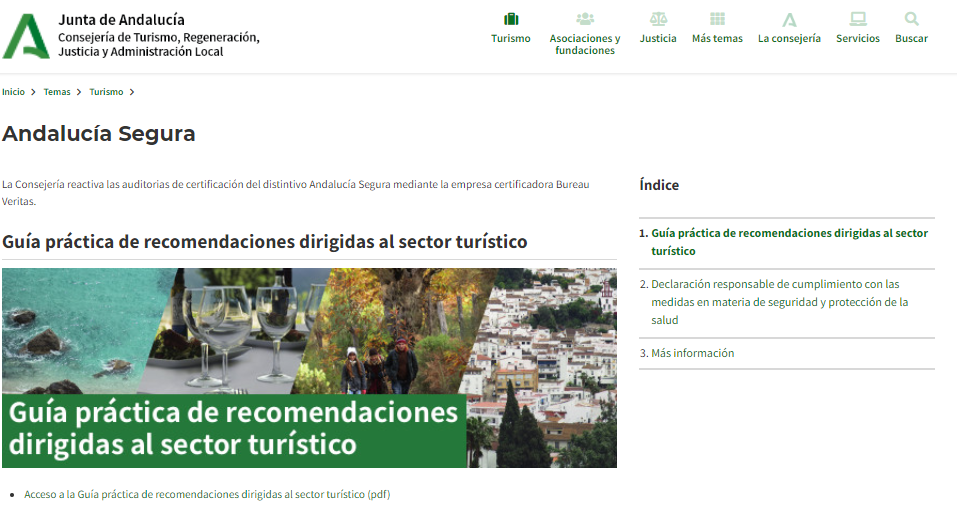The height and width of the screenshot is (525, 957).
Task: Open the La consejería menu label
Action: tap(789, 38)
